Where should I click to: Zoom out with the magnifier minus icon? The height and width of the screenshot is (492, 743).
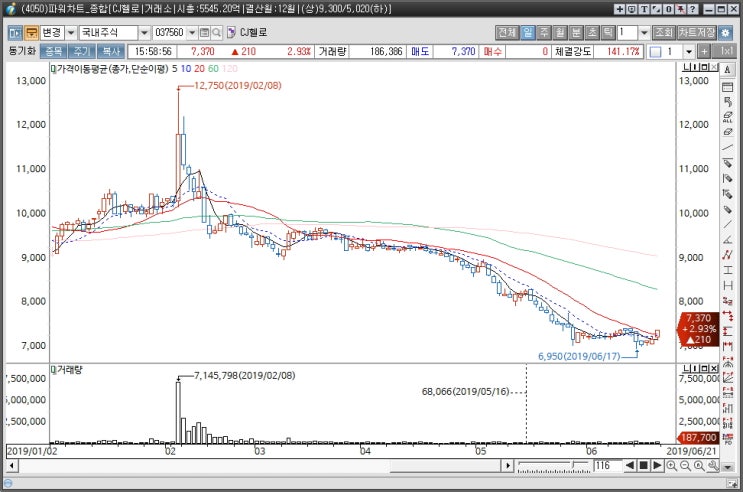685,465
